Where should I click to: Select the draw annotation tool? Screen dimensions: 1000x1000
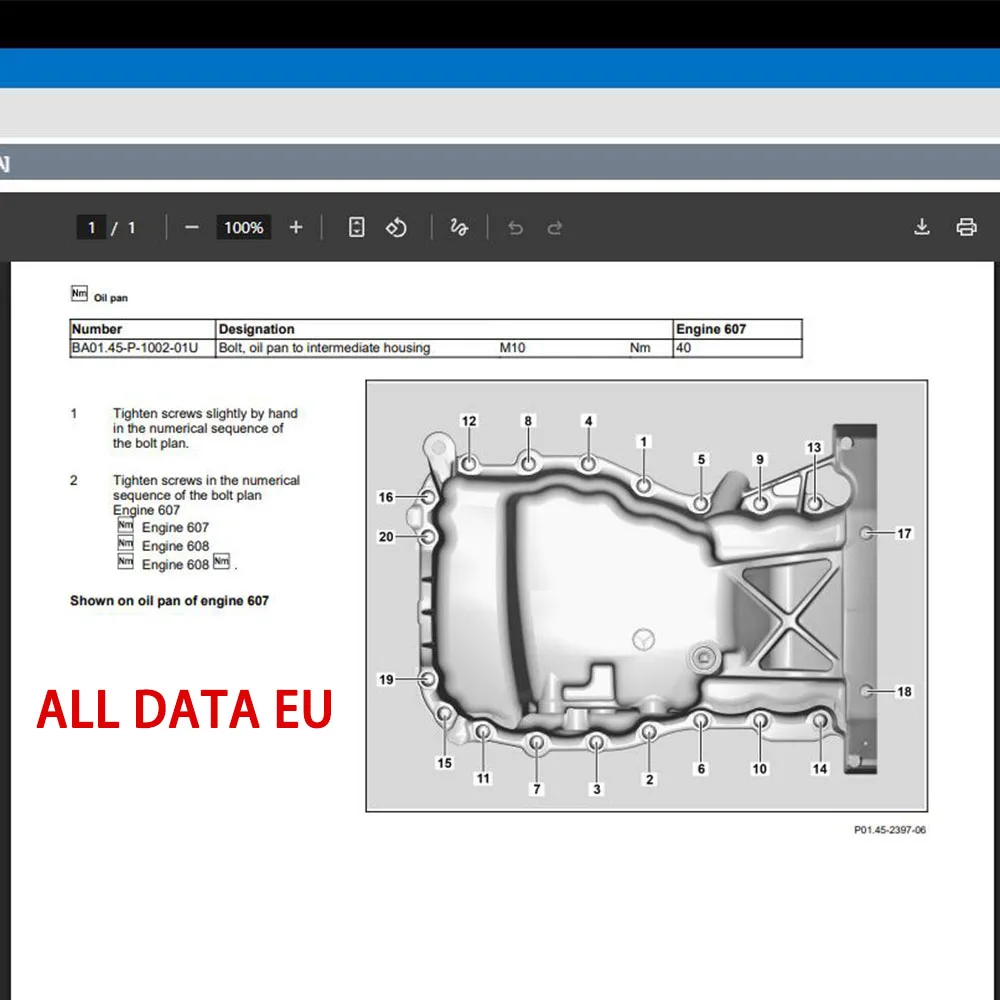point(459,227)
